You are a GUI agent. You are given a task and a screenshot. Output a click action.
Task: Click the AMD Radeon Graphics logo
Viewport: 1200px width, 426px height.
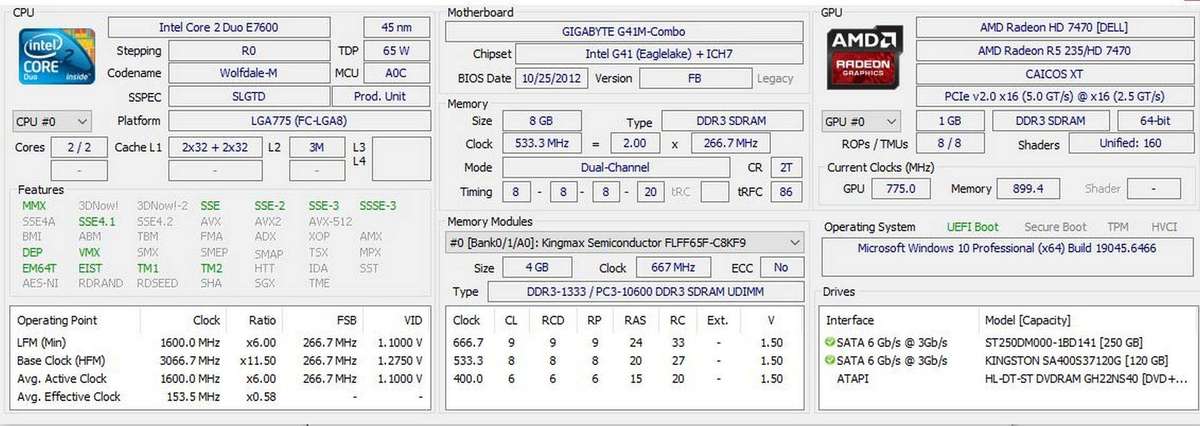[x=863, y=62]
